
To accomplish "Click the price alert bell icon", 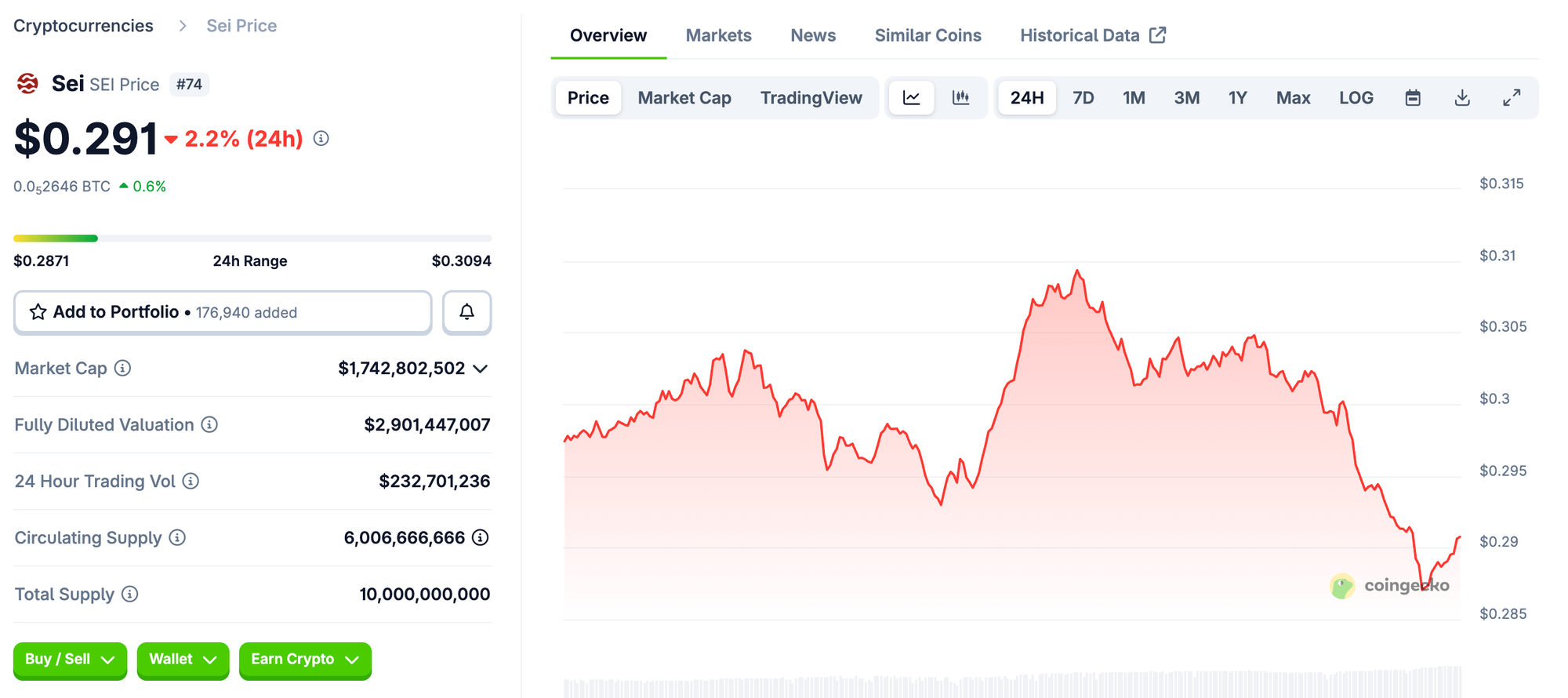I will 467,312.
